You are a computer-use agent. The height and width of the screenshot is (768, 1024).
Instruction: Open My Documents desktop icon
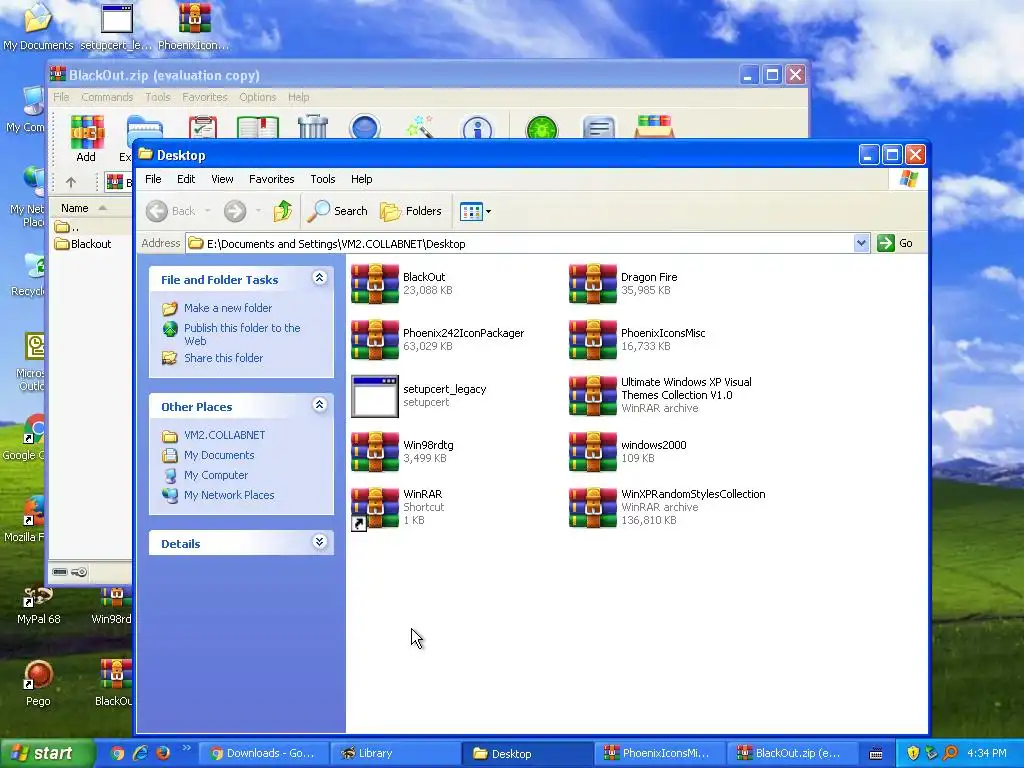(38, 26)
